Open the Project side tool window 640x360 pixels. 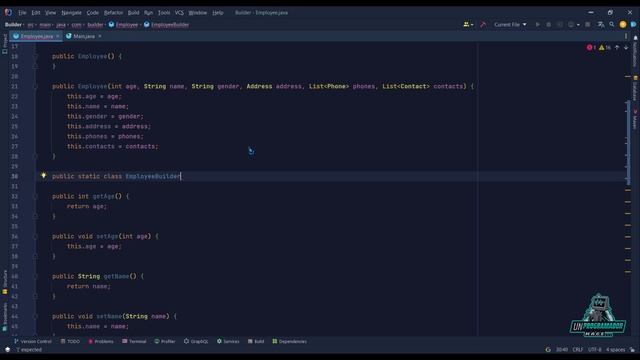coord(4,44)
